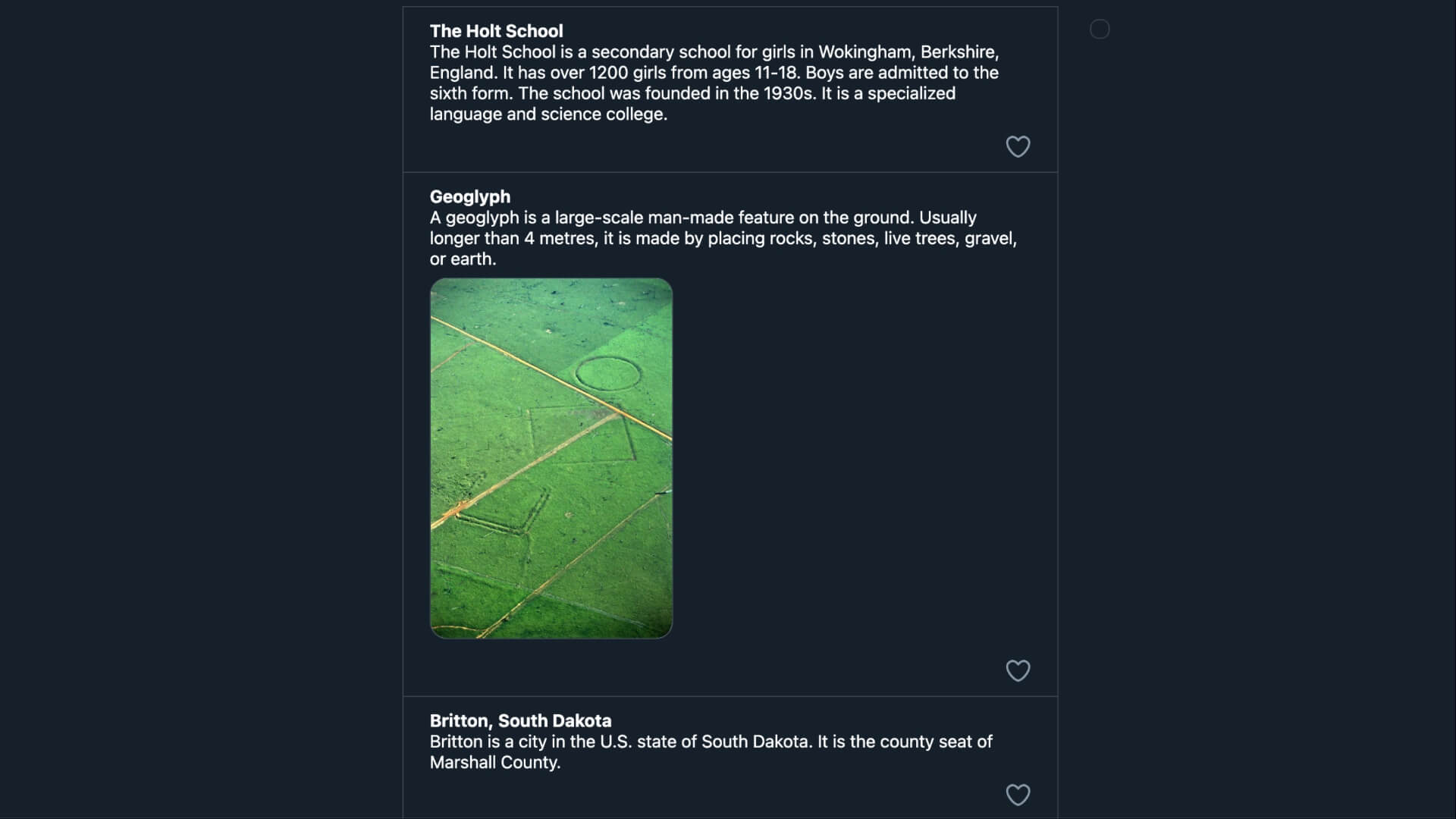The width and height of the screenshot is (1456, 819).
Task: Click "1200 girls" in the Holt School text
Action: 627,73
